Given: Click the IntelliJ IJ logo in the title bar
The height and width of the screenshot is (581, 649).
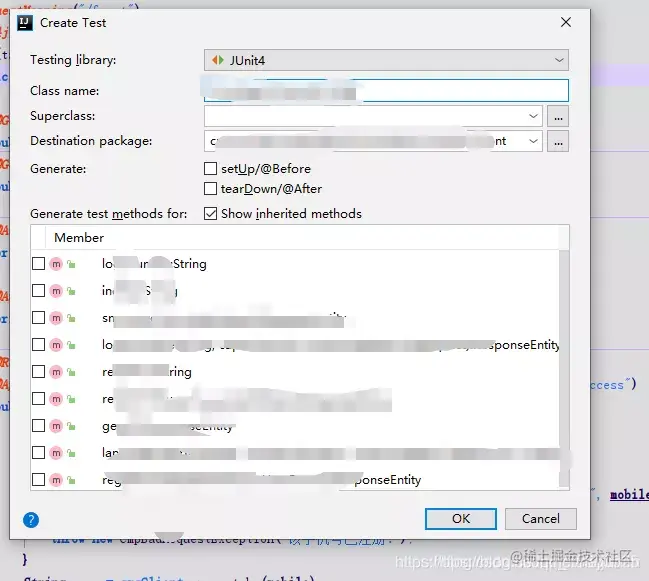Looking at the screenshot, I should pos(25,23).
